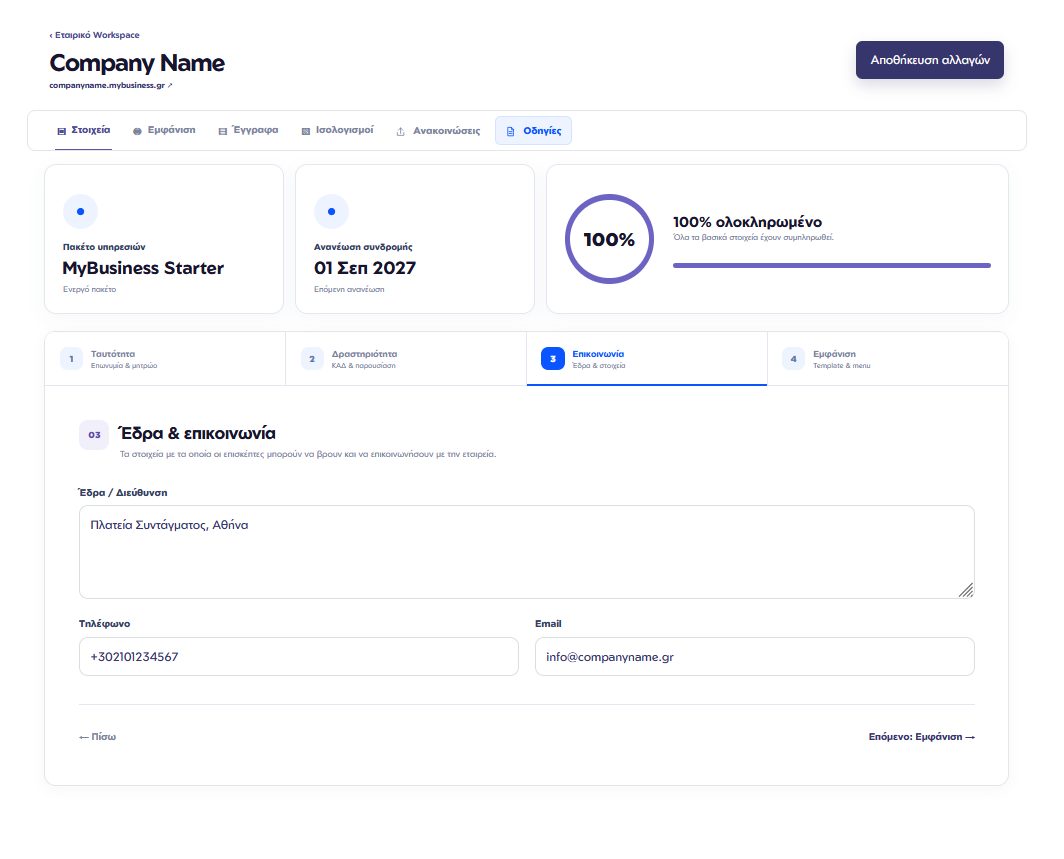Image resolution: width=1064 pixels, height=859 pixels.
Task: Click the Αποθήκευση αλλαγών button
Action: click(x=930, y=60)
